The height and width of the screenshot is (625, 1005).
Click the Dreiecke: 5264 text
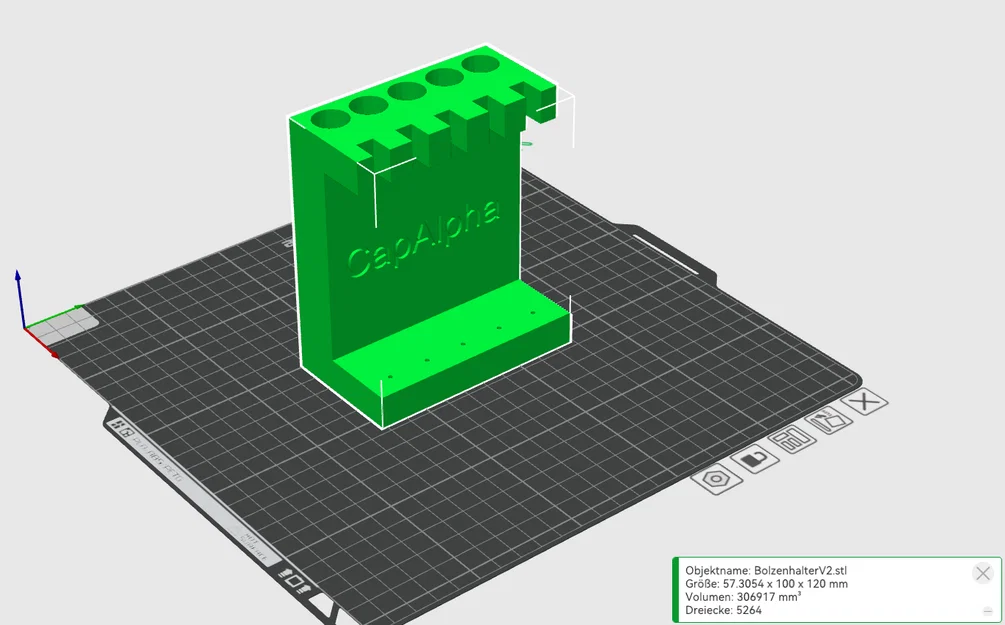(723, 610)
